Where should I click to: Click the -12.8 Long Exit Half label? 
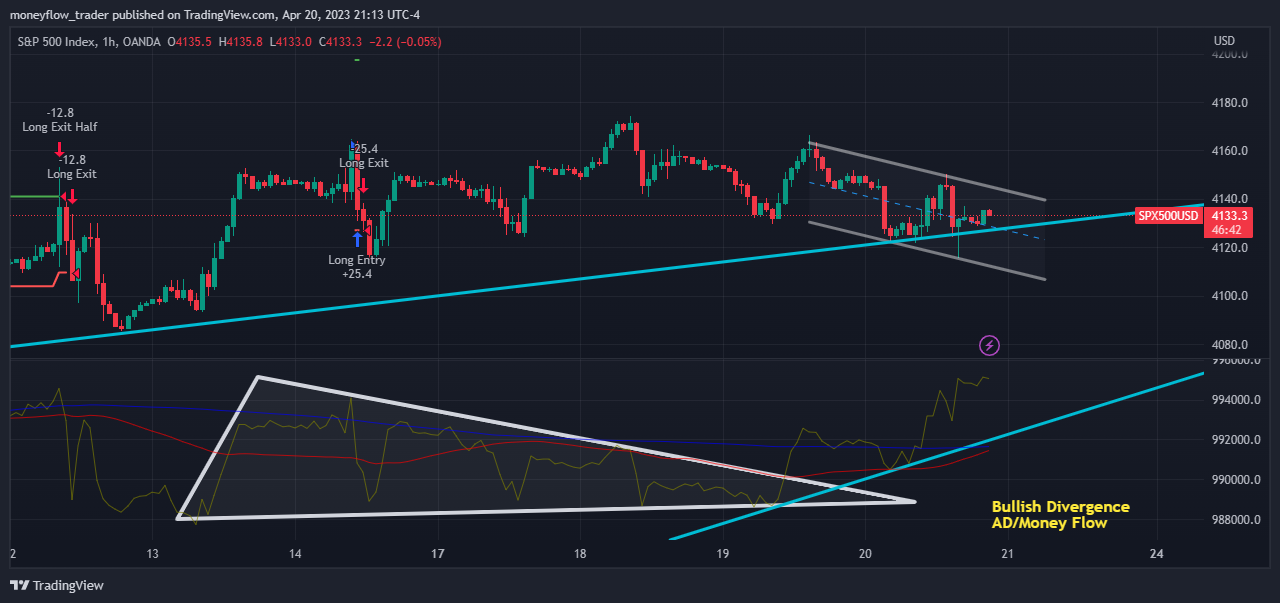(x=59, y=120)
